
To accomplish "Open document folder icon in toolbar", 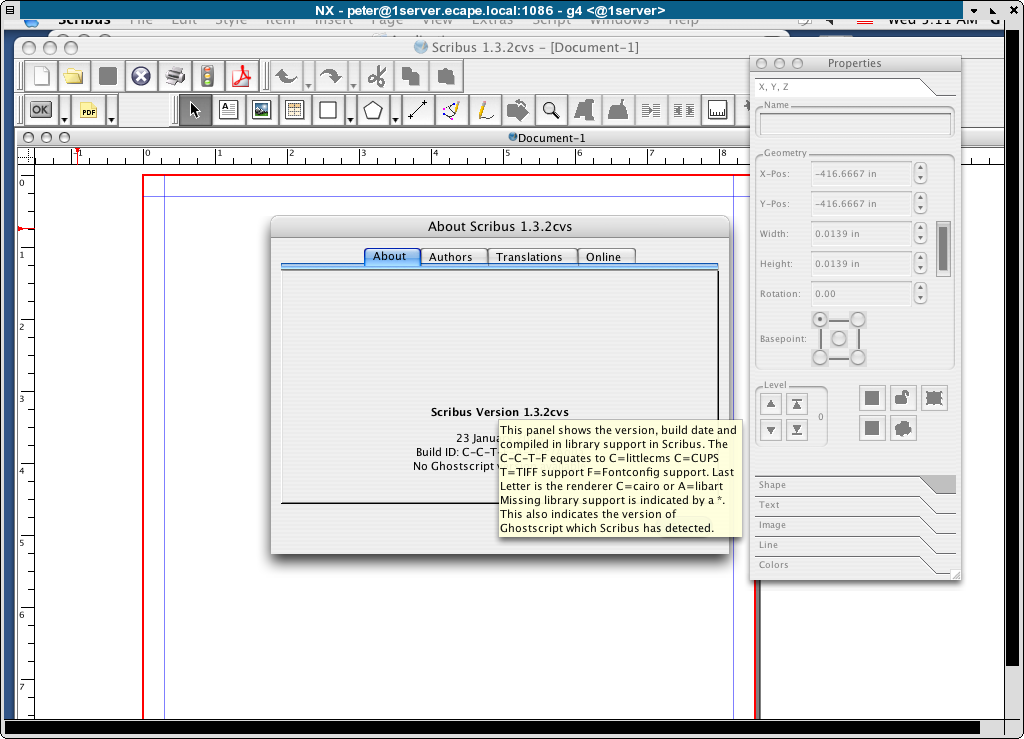I will click(73, 76).
